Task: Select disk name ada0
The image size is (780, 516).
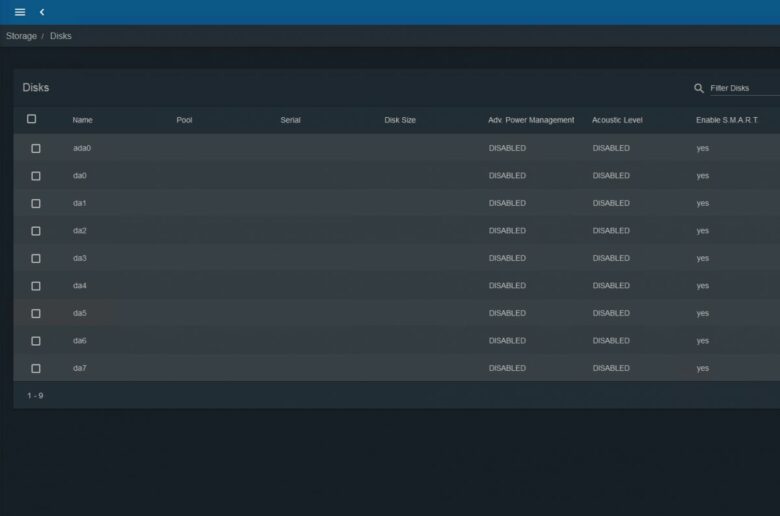Action: [82, 148]
